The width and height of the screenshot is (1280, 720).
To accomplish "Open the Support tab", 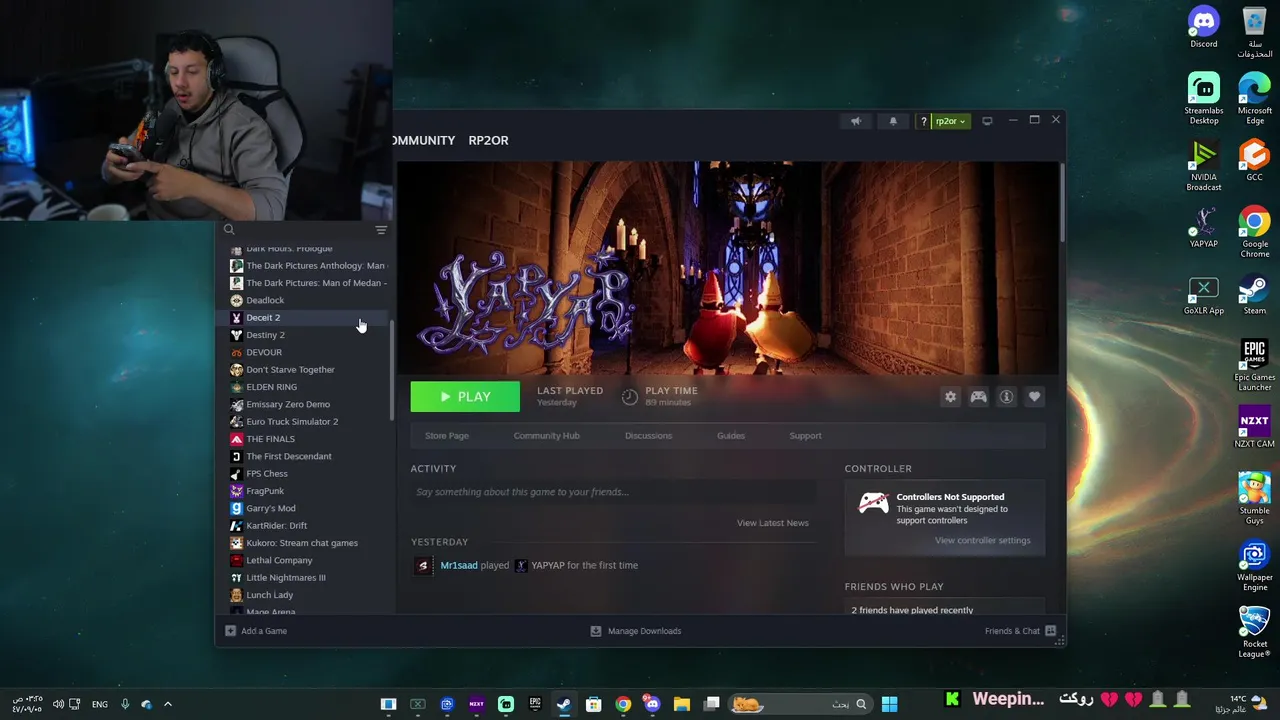I will 805,436.
